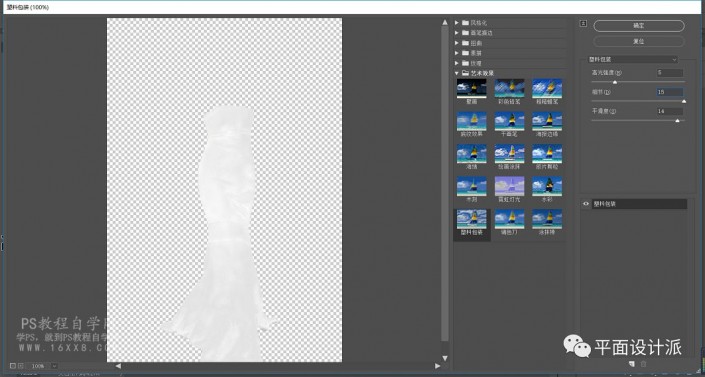Click the preview scroll right arrow
Screen dimensions: 705x377
click(x=437, y=366)
